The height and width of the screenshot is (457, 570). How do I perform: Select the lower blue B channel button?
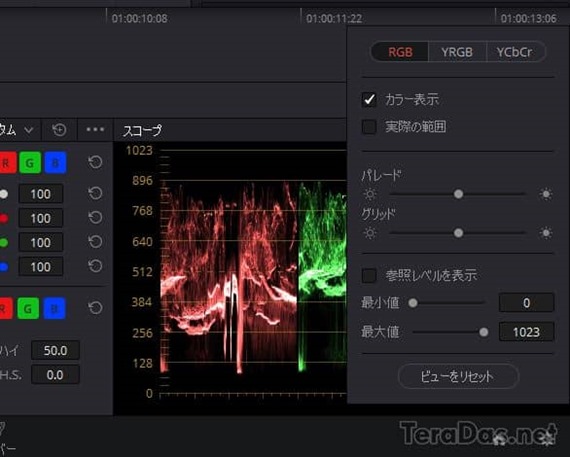[x=55, y=308]
